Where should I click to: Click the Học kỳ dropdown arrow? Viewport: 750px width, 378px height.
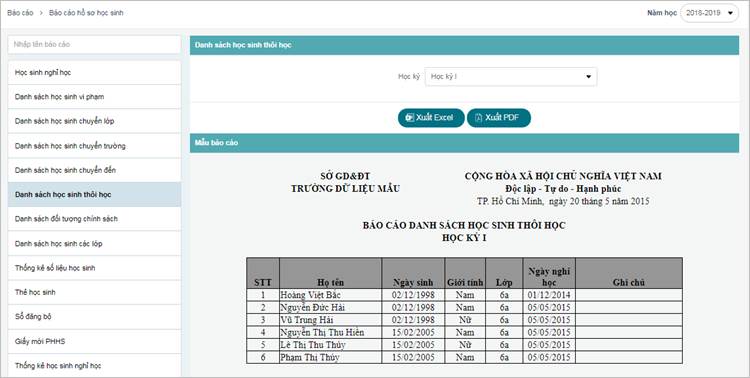(x=588, y=77)
